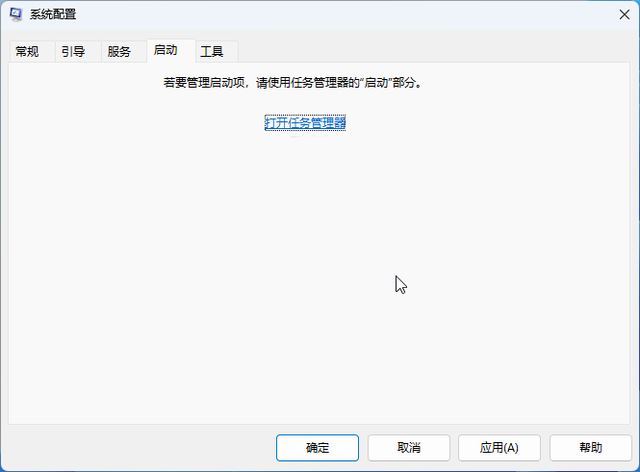Click the 启动 tab
Screen dimensions: 640x472
[x=166, y=50]
